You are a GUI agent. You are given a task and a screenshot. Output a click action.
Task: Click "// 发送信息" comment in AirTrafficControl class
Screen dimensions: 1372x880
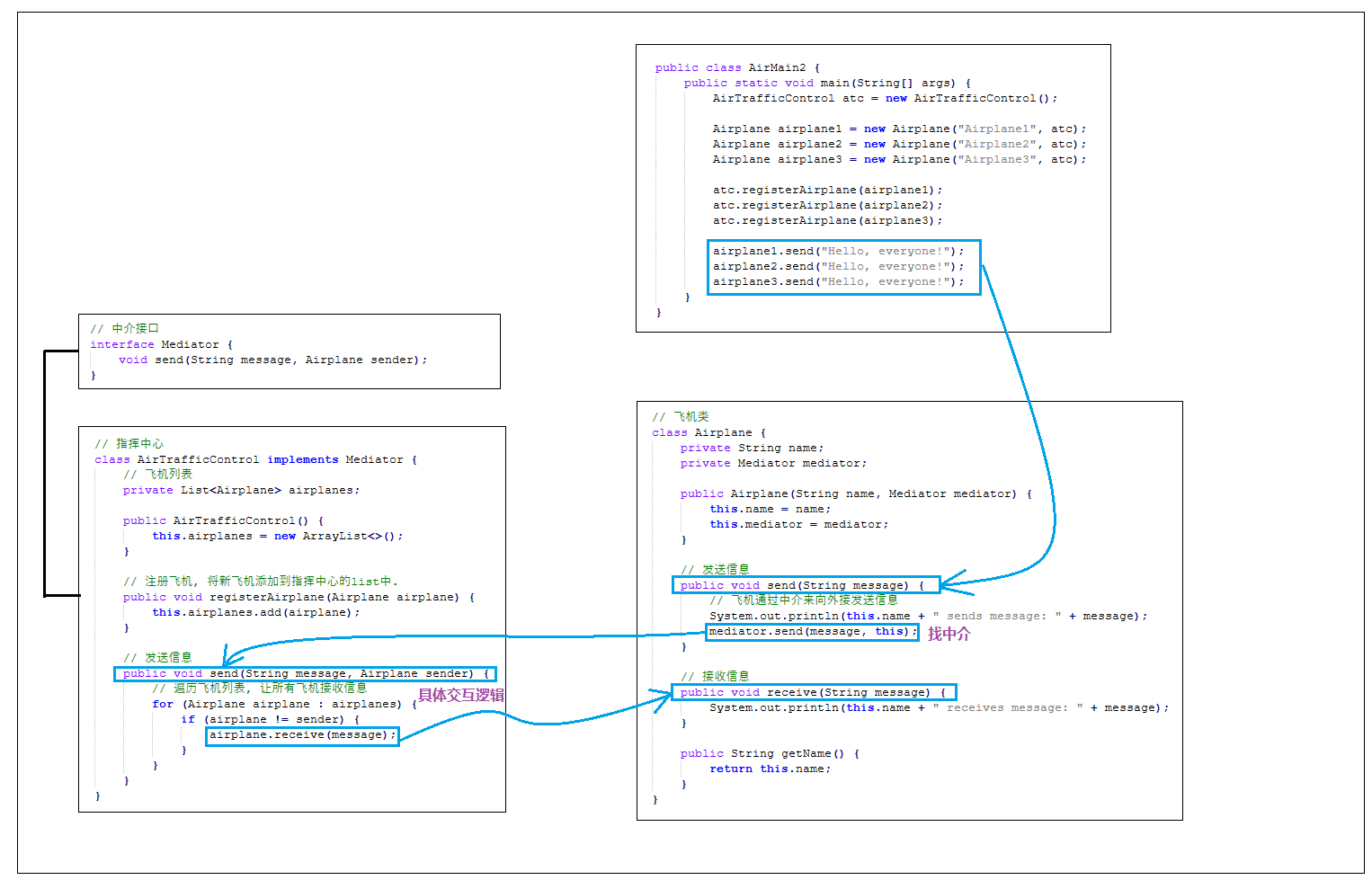pyautogui.click(x=157, y=658)
